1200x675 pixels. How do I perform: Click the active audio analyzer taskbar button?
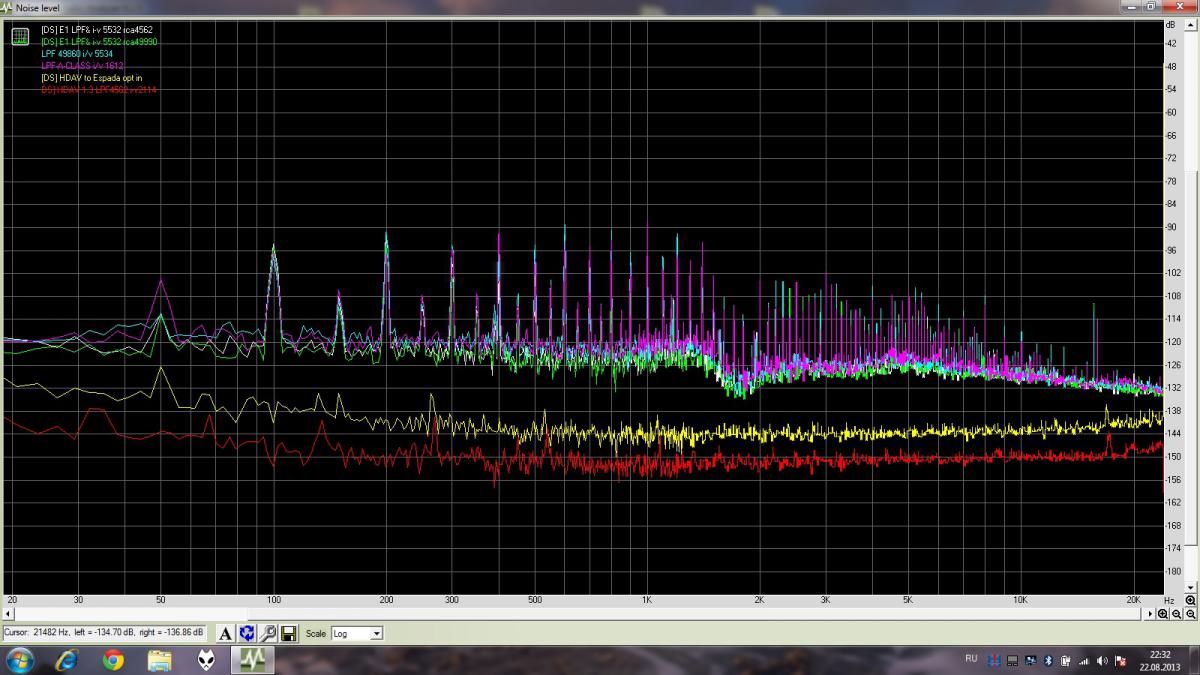click(253, 660)
